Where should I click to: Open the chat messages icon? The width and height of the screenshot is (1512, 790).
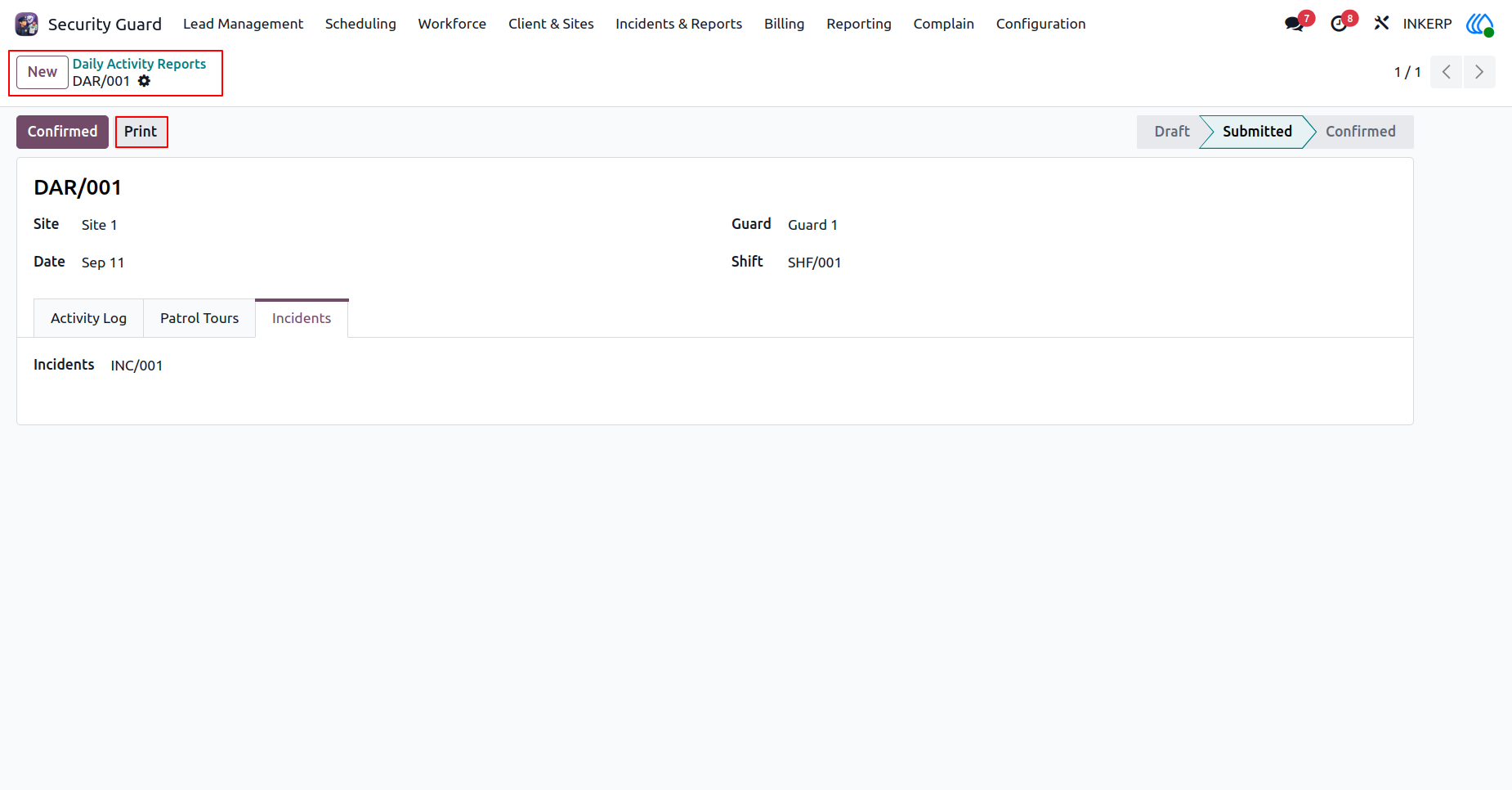1295,24
